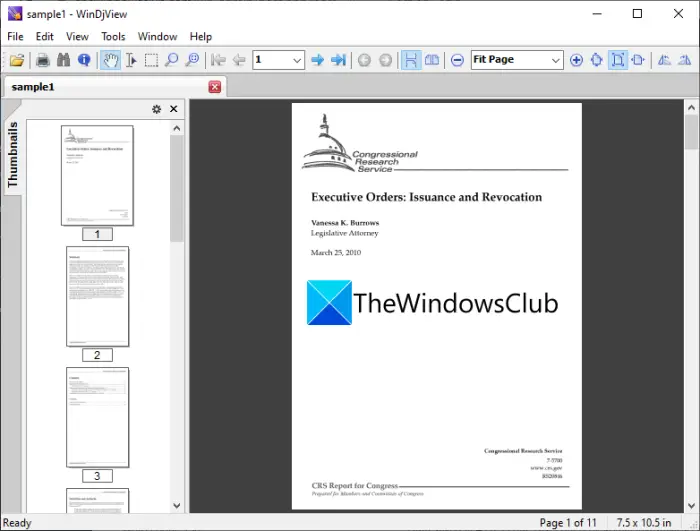Screen dimensions: 700x531
Task: Click the "Page 1 of 11" status text
Action: (568, 523)
